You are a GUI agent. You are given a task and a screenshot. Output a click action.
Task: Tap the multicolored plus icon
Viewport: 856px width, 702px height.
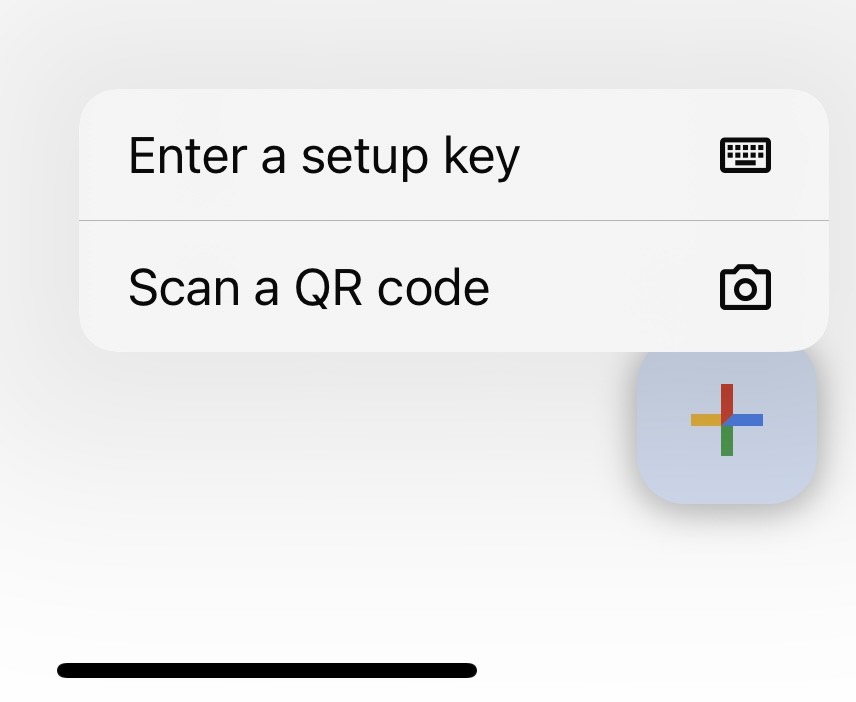727,420
